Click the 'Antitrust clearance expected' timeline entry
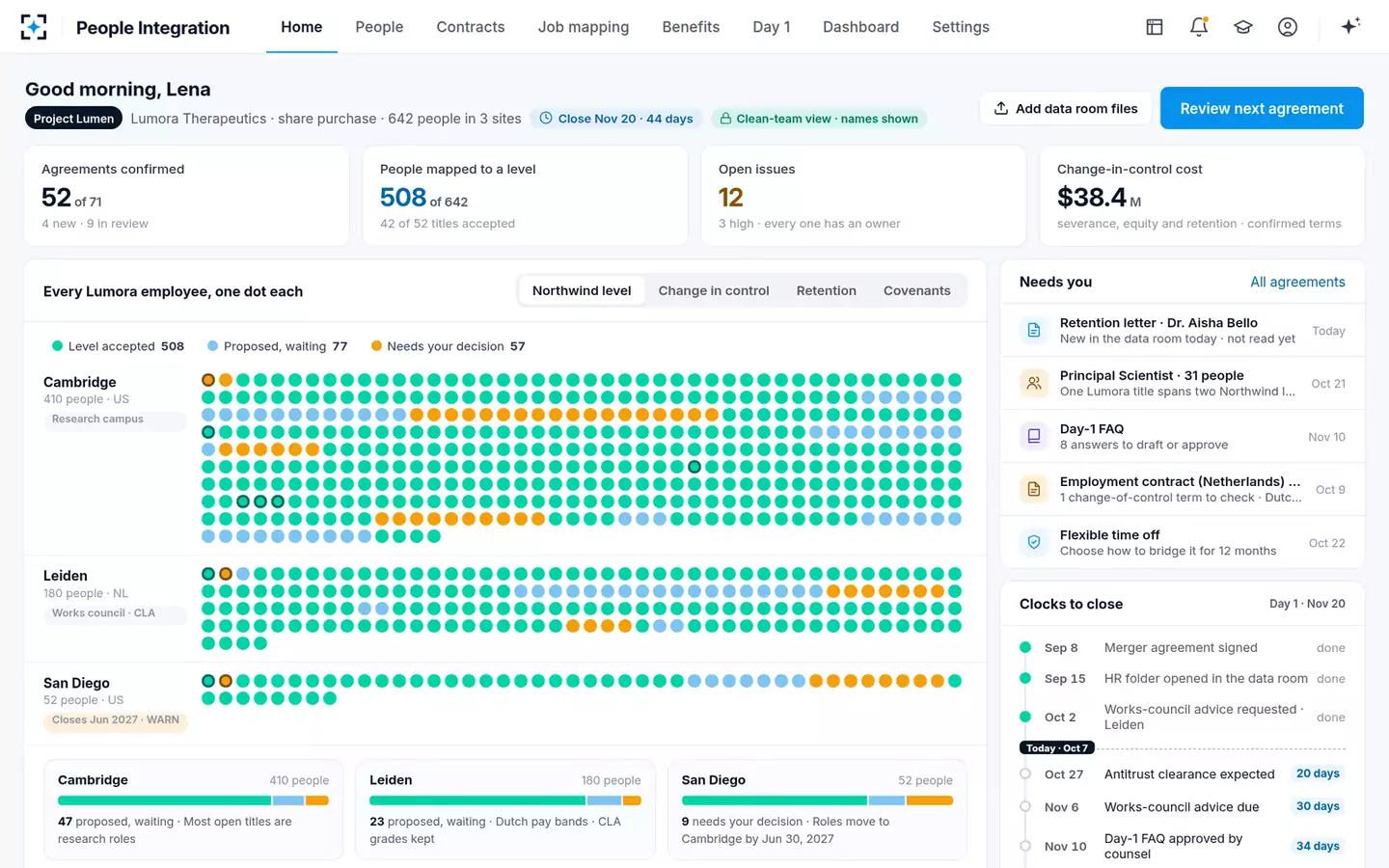The width and height of the screenshot is (1389, 868). click(x=1183, y=774)
